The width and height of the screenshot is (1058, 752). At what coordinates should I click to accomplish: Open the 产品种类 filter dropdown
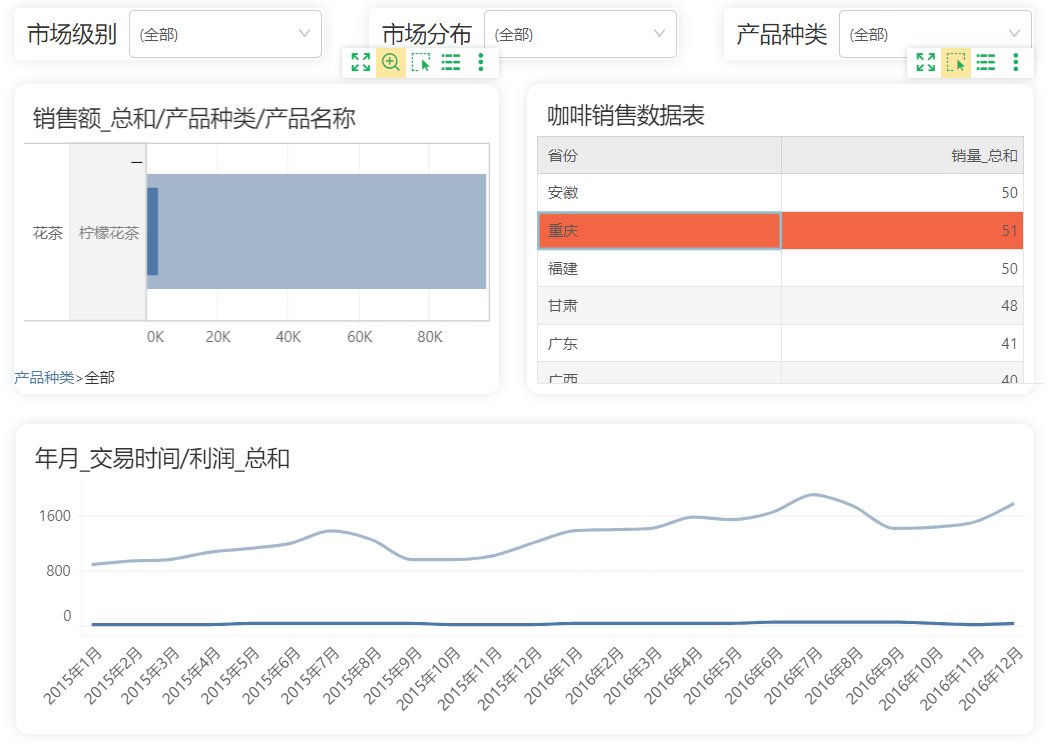[935, 34]
